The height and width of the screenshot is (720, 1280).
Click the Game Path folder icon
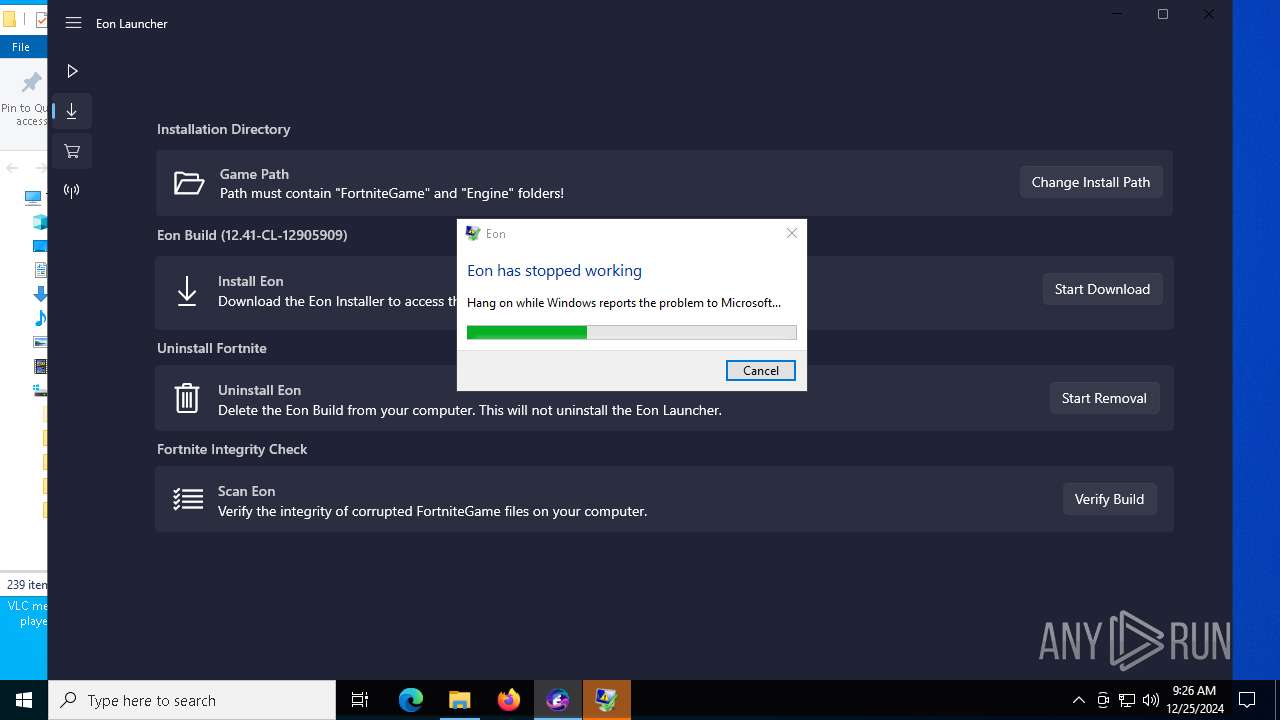188,183
